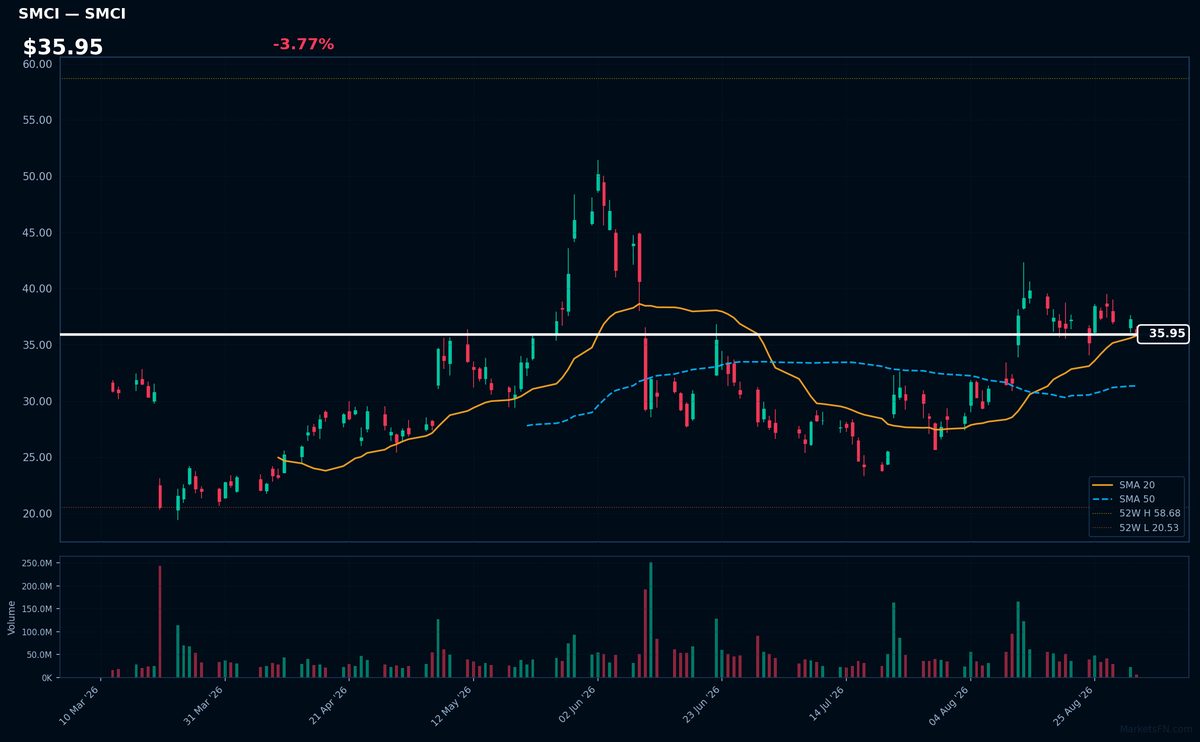This screenshot has height=742, width=1200.
Task: Select the 52W H 58.68 legend entry
Action: pyautogui.click(x=1136, y=513)
